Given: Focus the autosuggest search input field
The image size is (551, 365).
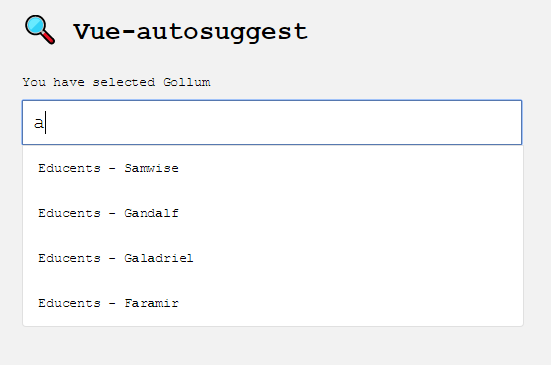Looking at the screenshot, I should click(x=272, y=122).
